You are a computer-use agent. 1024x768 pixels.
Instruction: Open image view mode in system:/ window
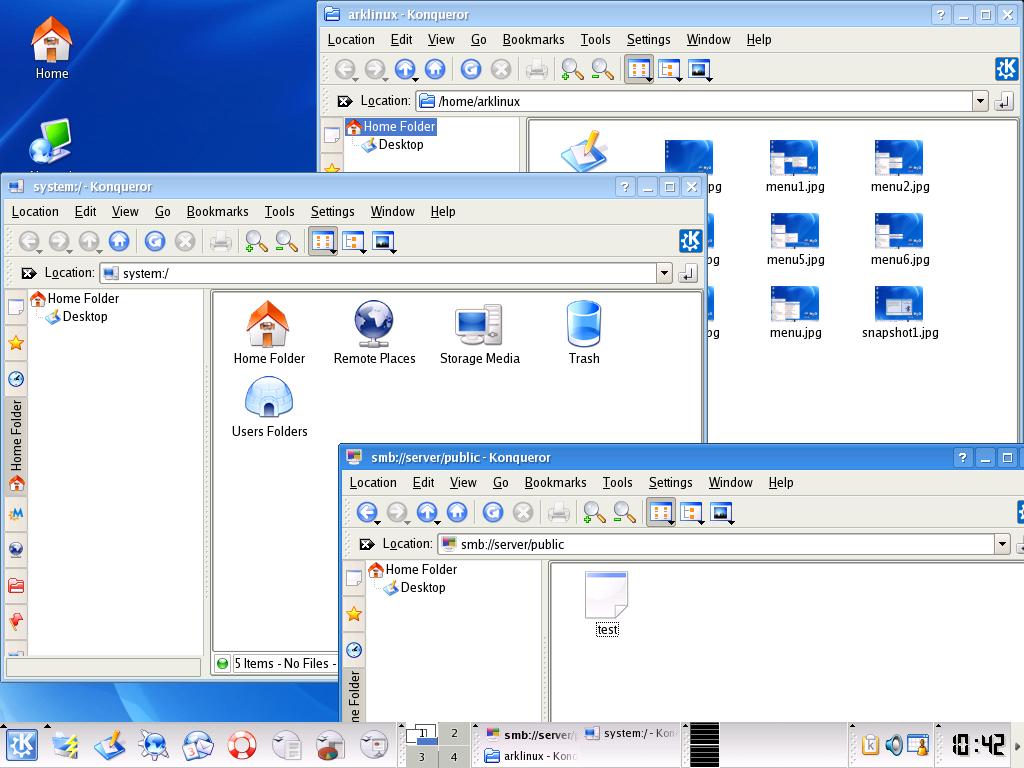click(383, 242)
